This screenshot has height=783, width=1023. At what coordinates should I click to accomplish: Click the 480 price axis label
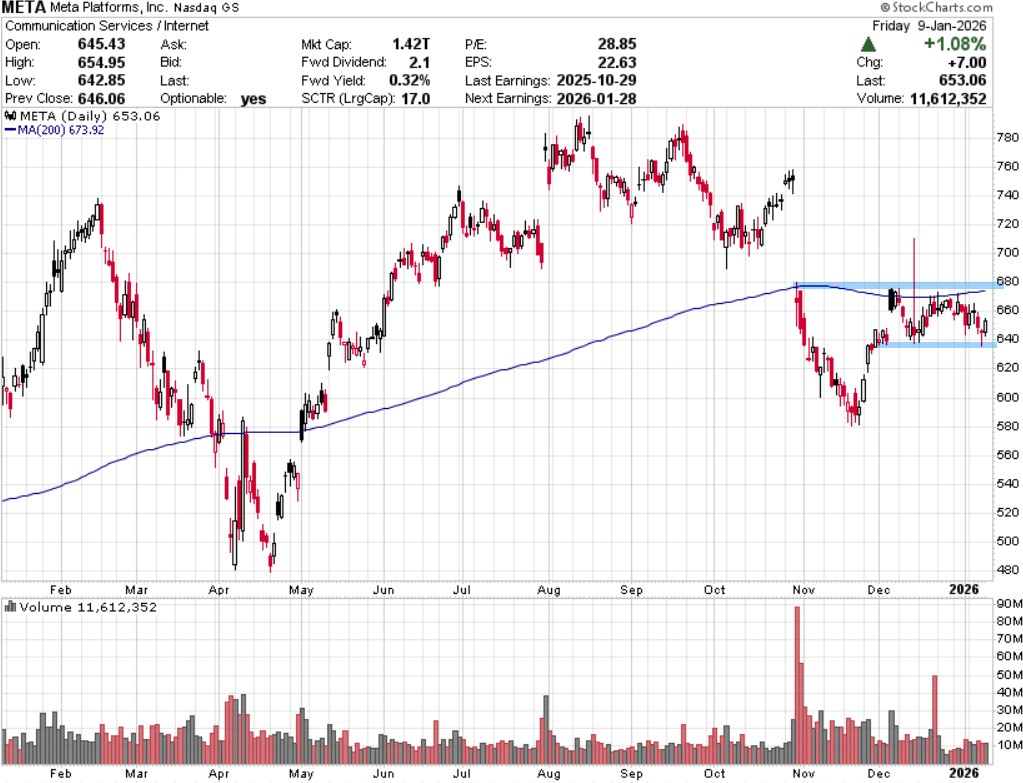[1007, 570]
